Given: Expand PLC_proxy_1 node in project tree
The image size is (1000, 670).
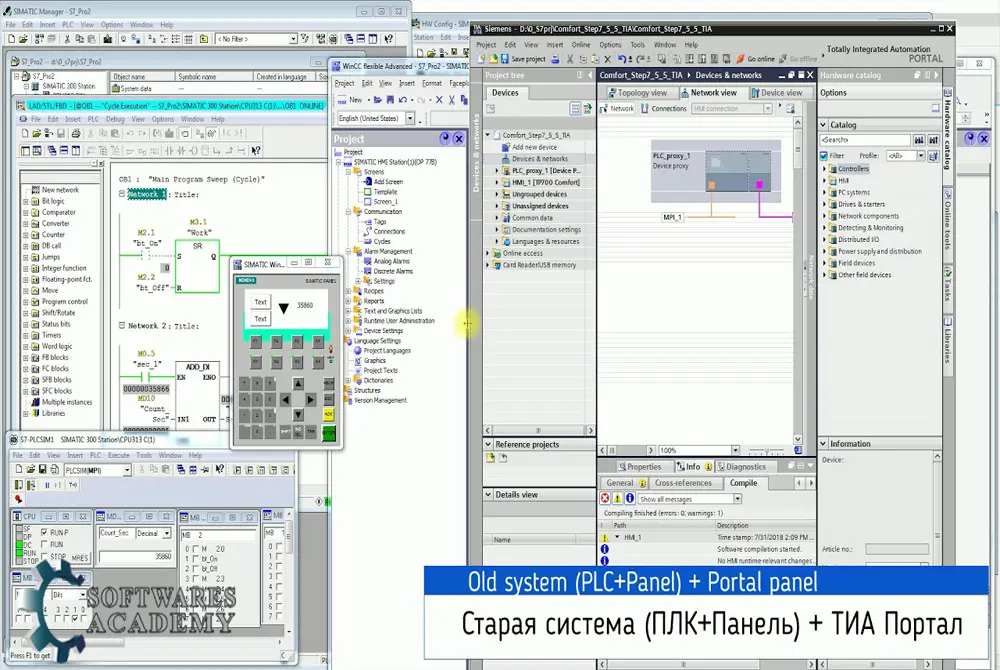Looking at the screenshot, I should 497,171.
